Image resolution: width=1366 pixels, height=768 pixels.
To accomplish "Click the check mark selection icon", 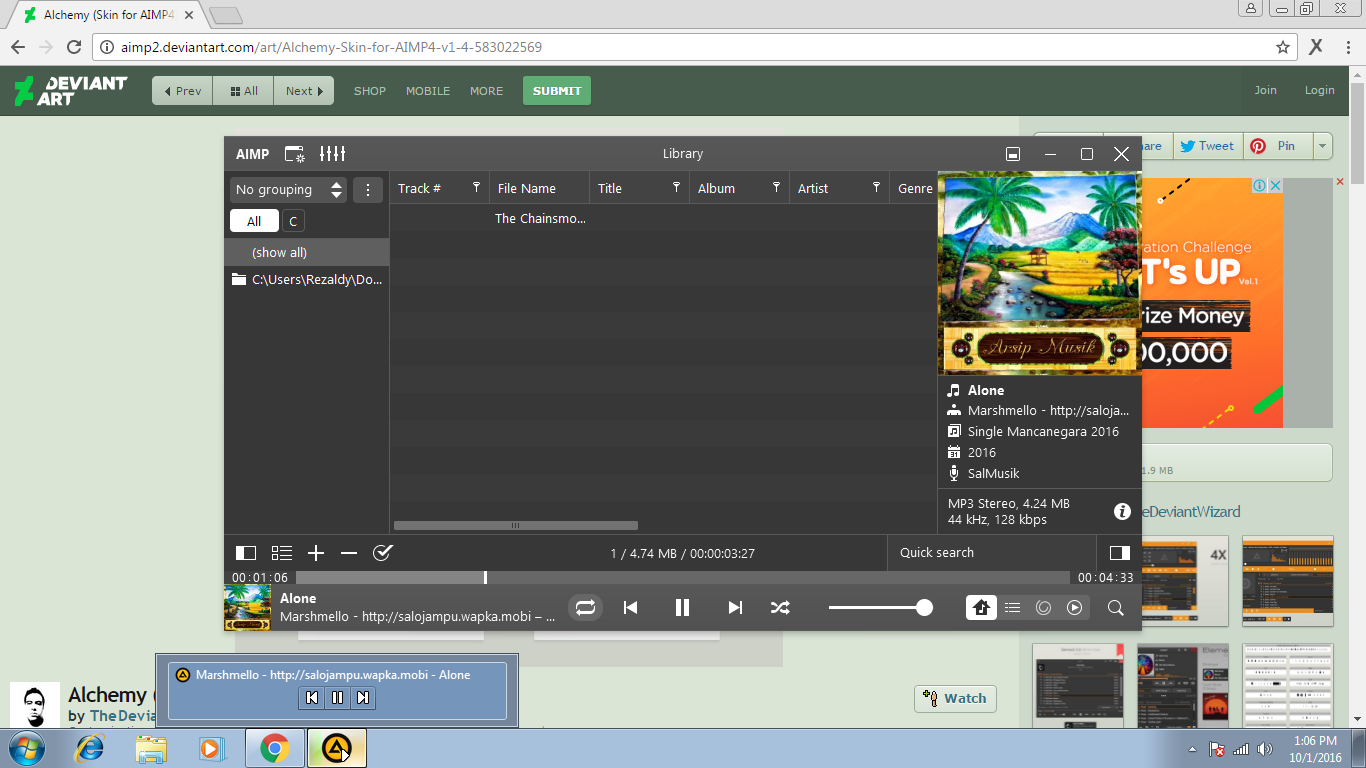I will (x=382, y=553).
